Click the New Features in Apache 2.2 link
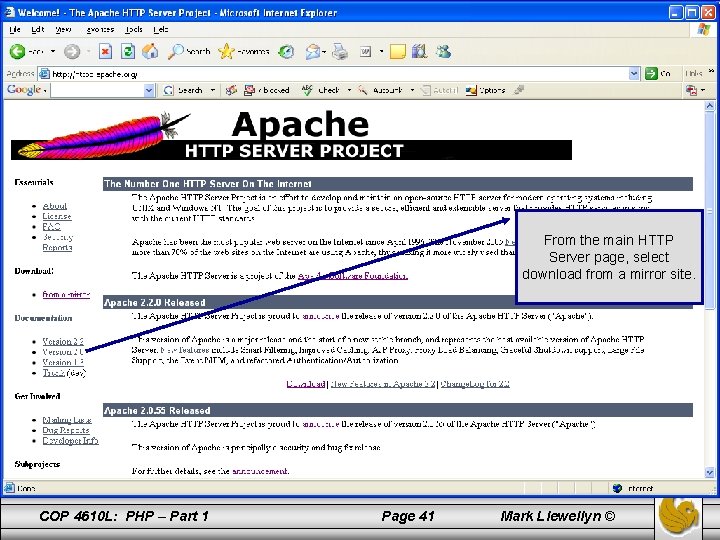The width and height of the screenshot is (720, 540). tap(383, 383)
